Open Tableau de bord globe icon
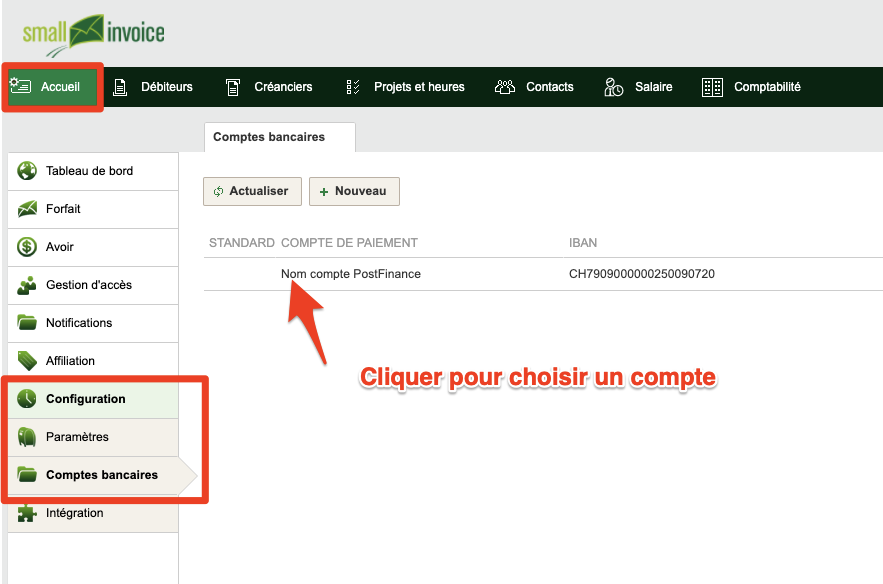The image size is (883, 584). tap(26, 171)
